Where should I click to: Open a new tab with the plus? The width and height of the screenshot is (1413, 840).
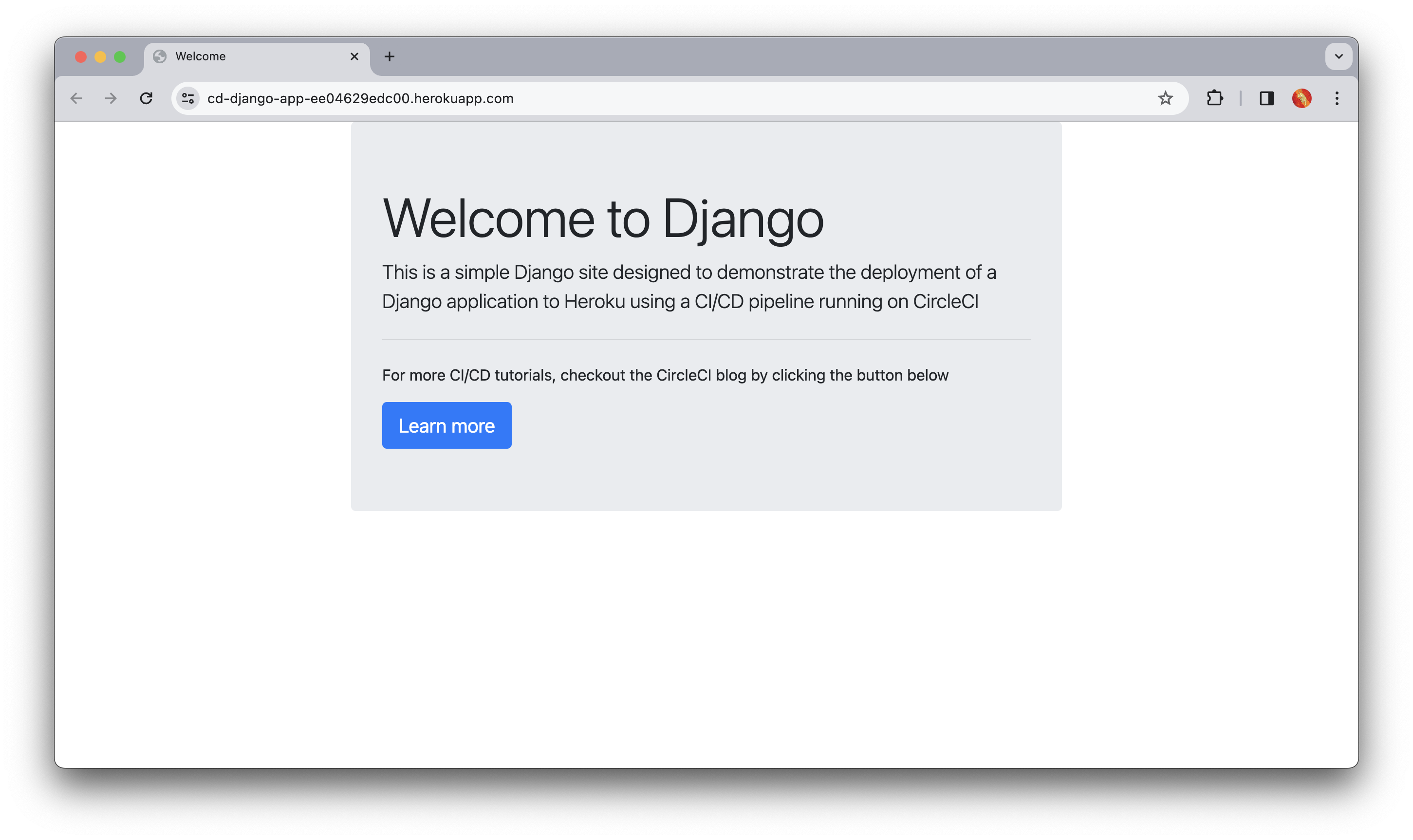(x=389, y=56)
